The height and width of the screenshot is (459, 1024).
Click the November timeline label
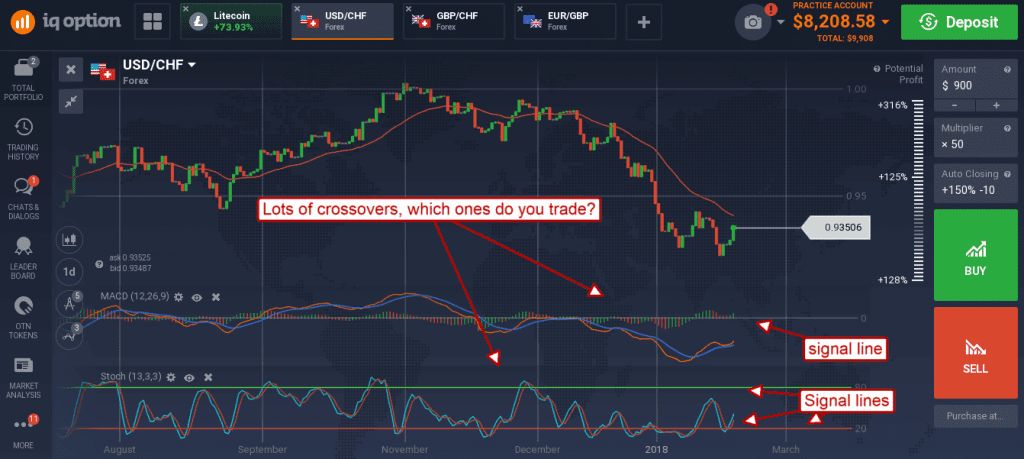(x=406, y=449)
